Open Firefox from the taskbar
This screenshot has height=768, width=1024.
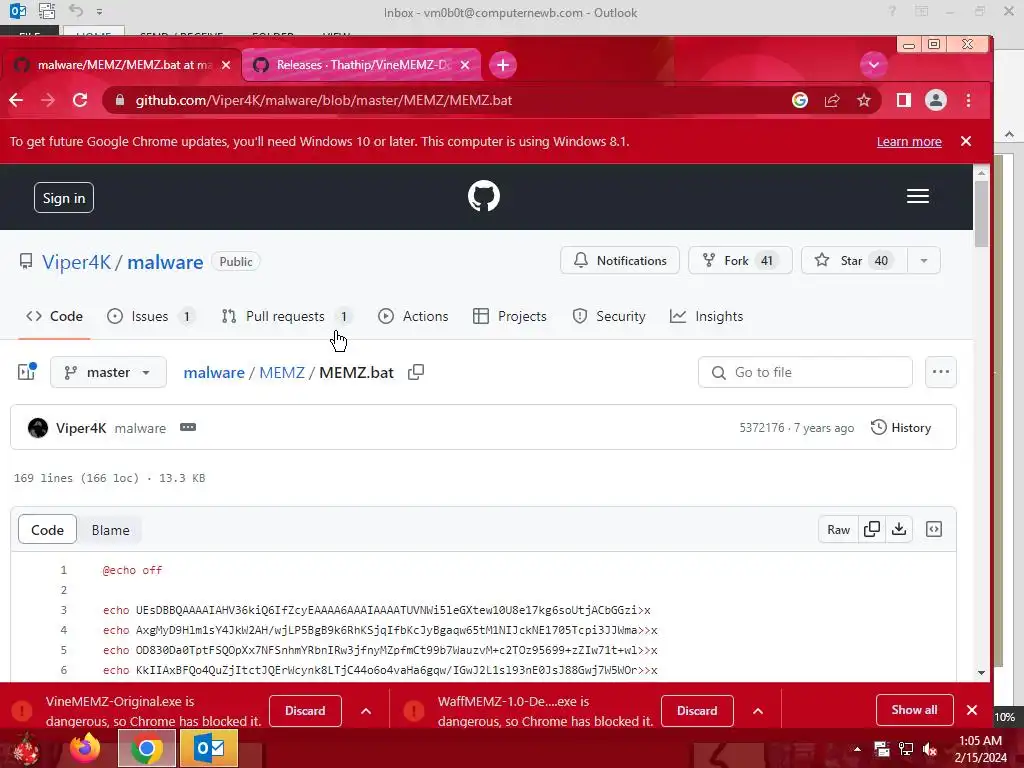(84, 748)
